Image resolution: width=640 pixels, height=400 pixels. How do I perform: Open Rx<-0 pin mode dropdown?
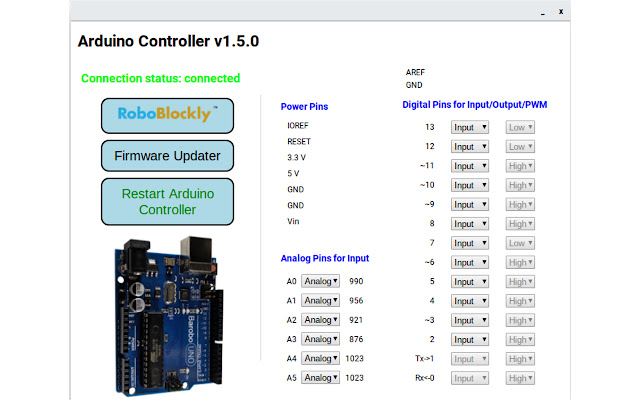469,378
